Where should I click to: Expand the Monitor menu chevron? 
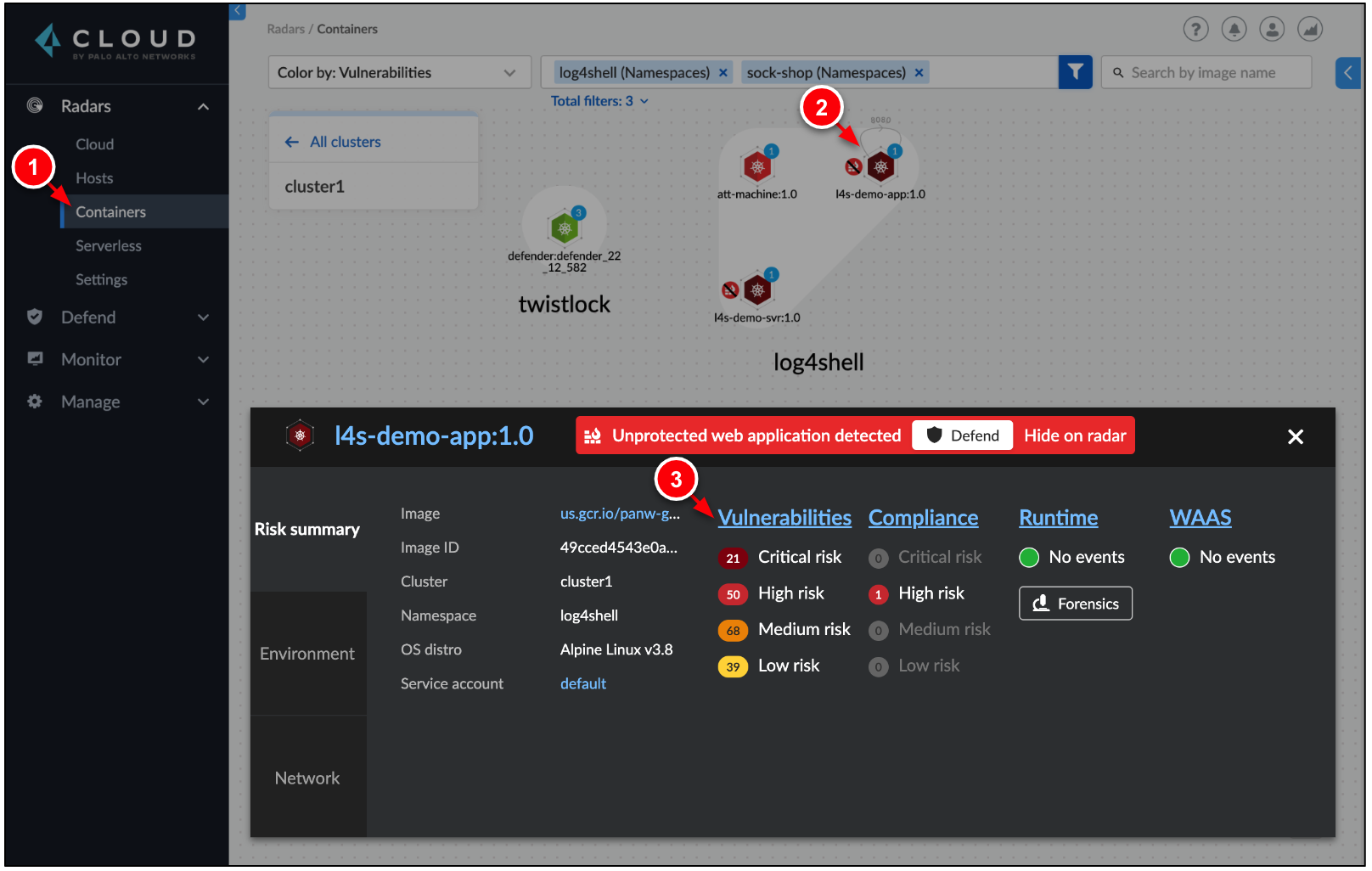203,360
